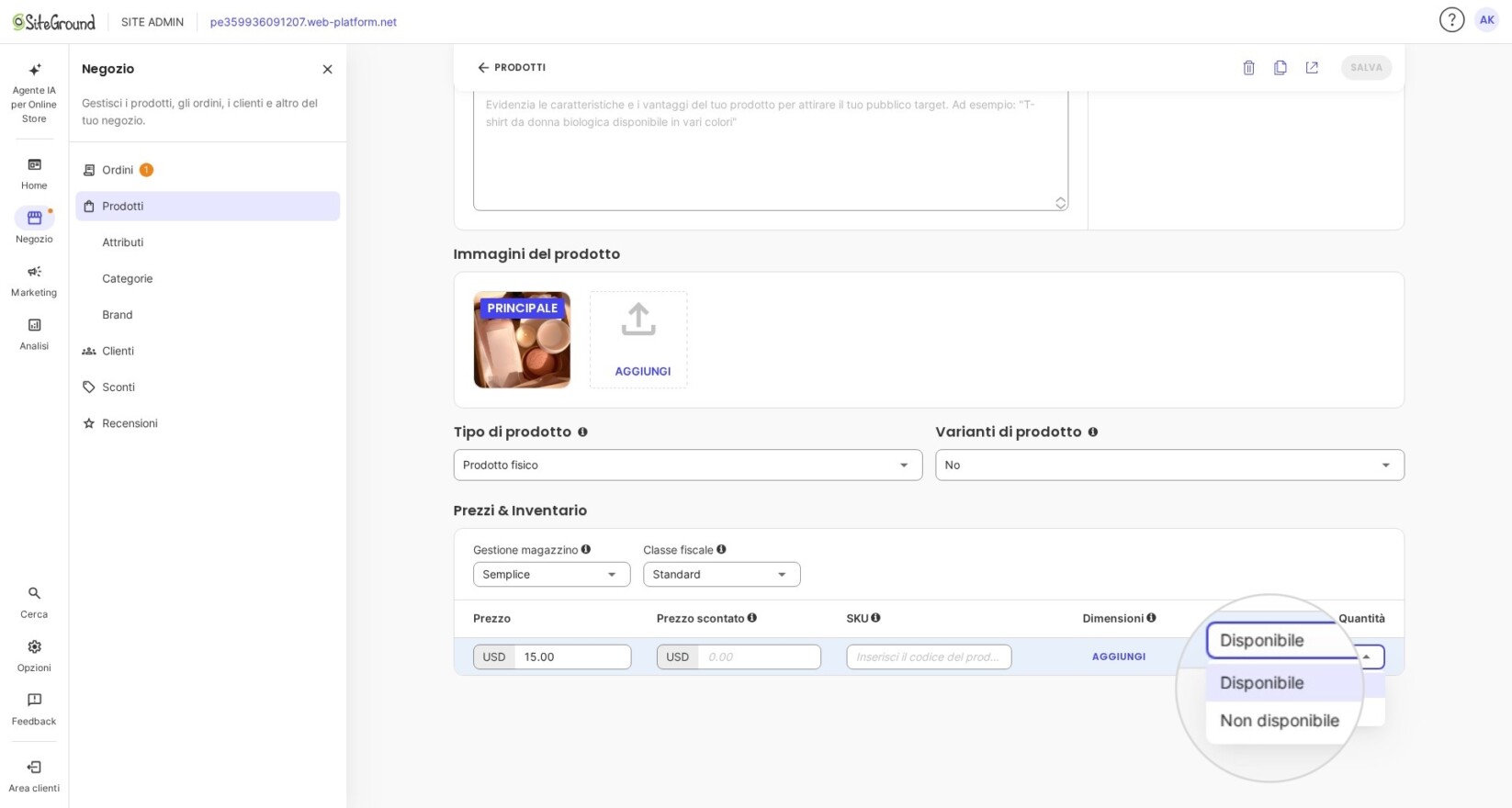The image size is (1512, 808).
Task: Toggle the Quantità availability dropdown arrow
Action: tap(1366, 656)
